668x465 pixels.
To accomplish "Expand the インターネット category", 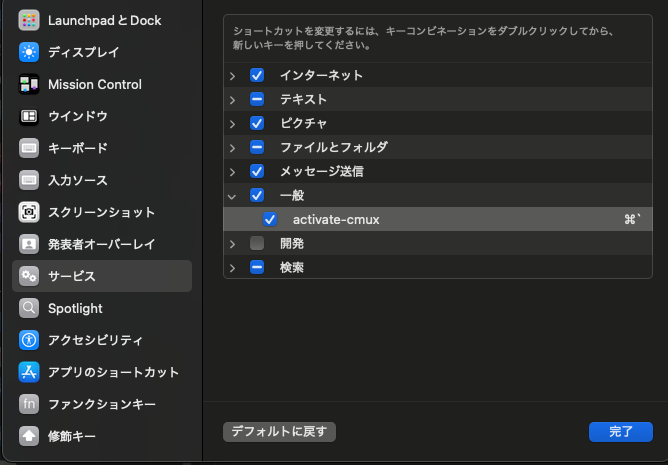I will [x=232, y=76].
